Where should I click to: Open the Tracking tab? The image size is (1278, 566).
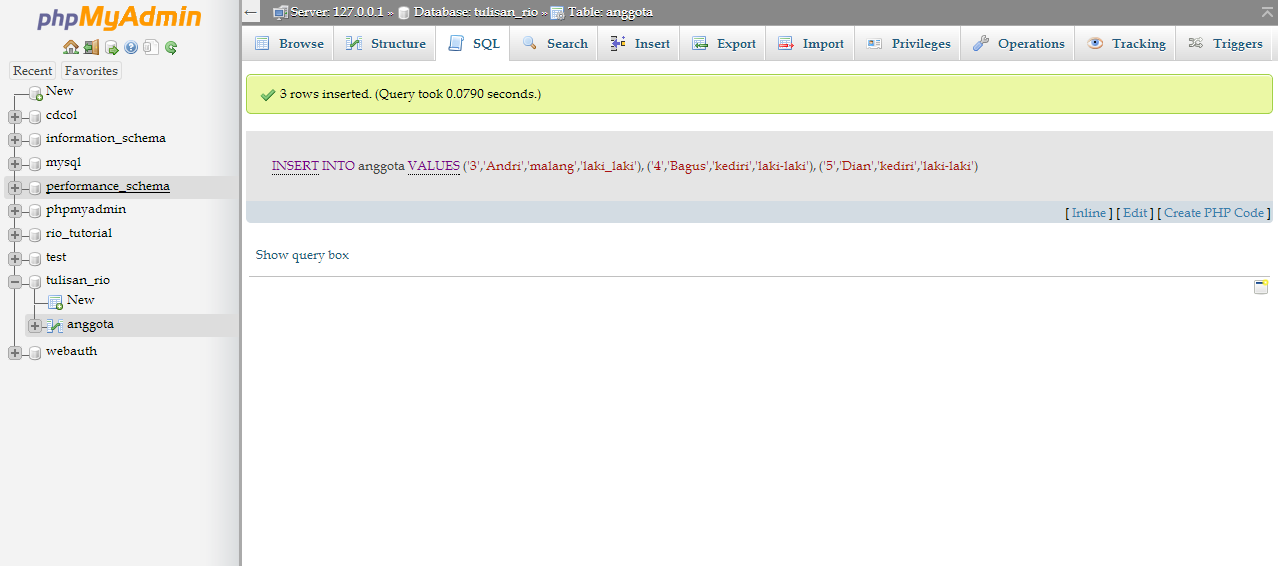(1126, 44)
